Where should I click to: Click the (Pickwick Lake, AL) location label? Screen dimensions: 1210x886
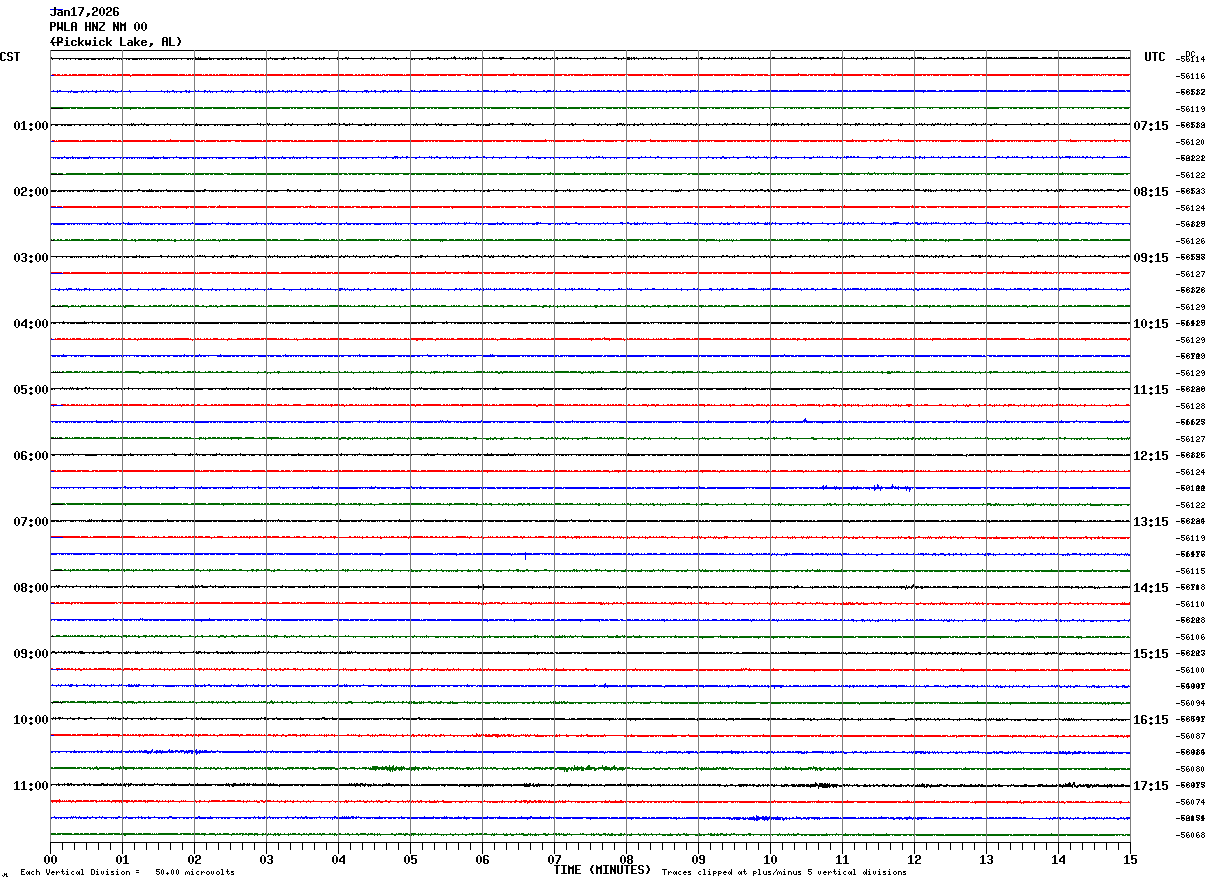pyautogui.click(x=115, y=42)
